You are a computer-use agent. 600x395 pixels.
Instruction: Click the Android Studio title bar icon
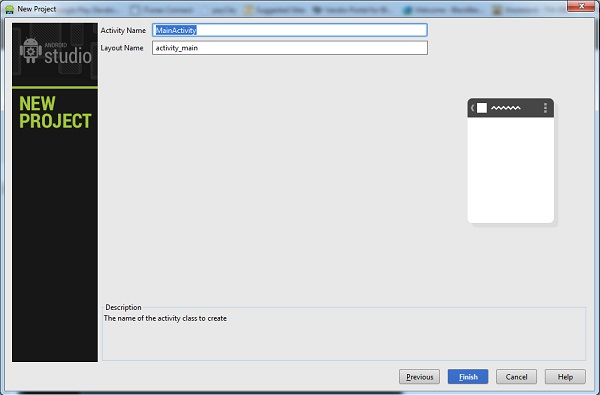pyautogui.click(x=9, y=9)
